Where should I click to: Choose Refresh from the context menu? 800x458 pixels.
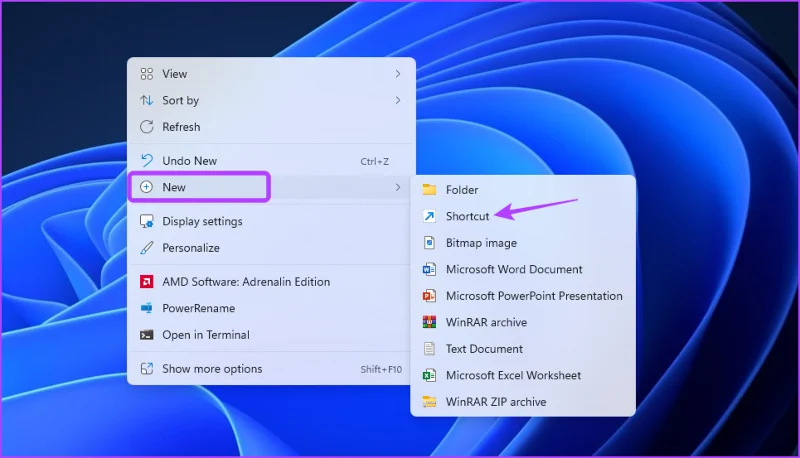pos(271,127)
